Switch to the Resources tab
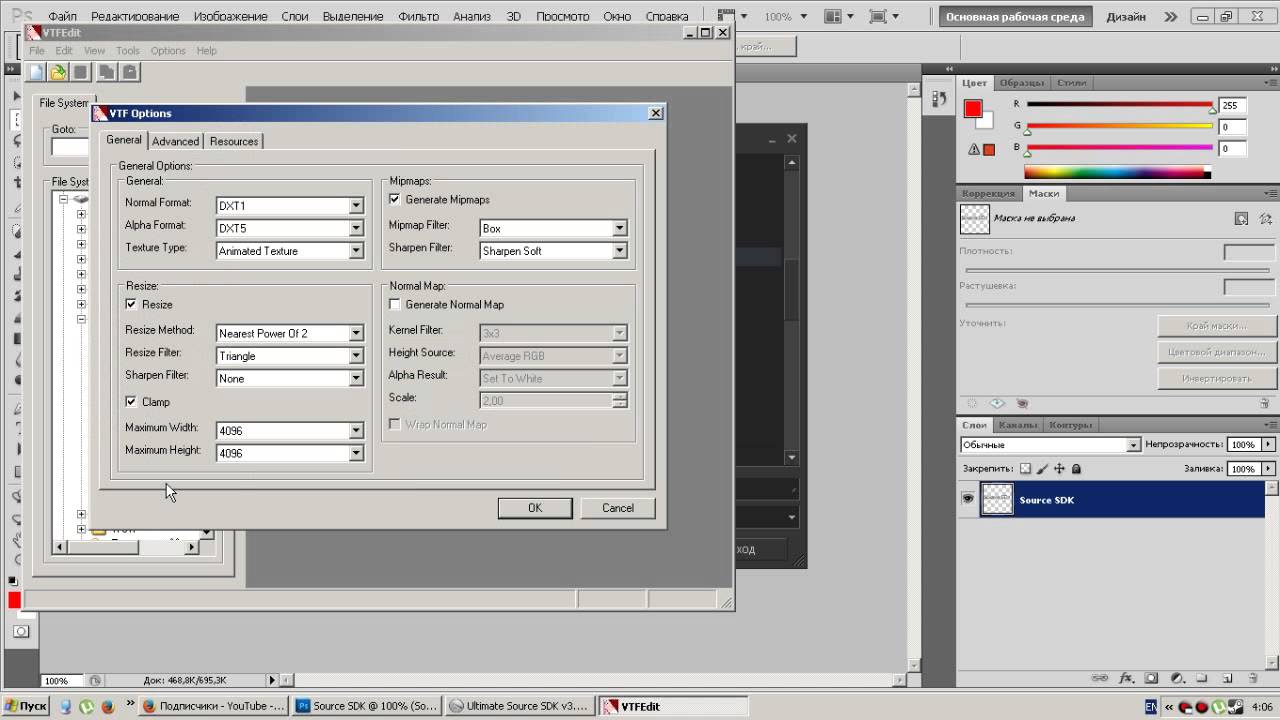1280x720 pixels. point(234,141)
